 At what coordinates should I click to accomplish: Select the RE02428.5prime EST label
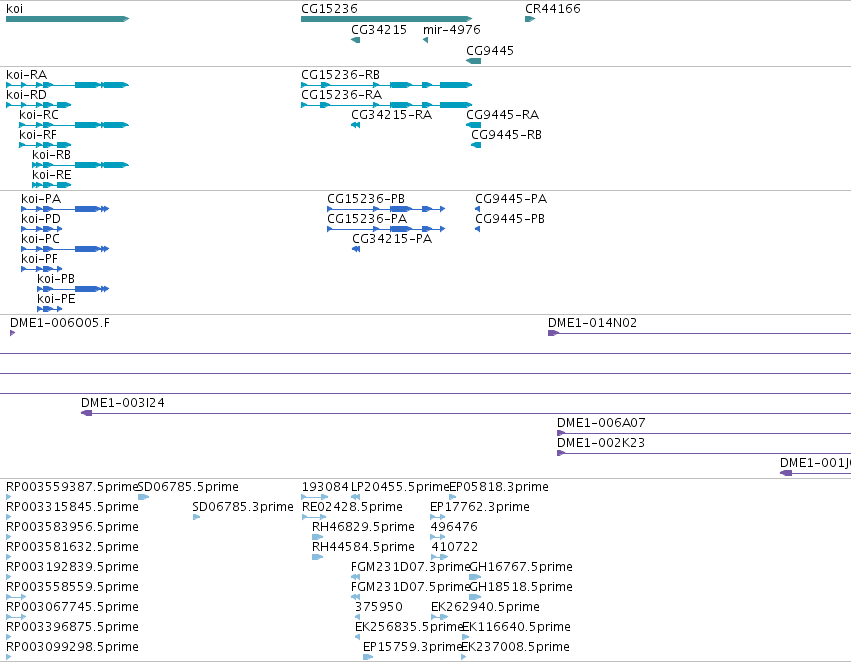(x=352, y=507)
